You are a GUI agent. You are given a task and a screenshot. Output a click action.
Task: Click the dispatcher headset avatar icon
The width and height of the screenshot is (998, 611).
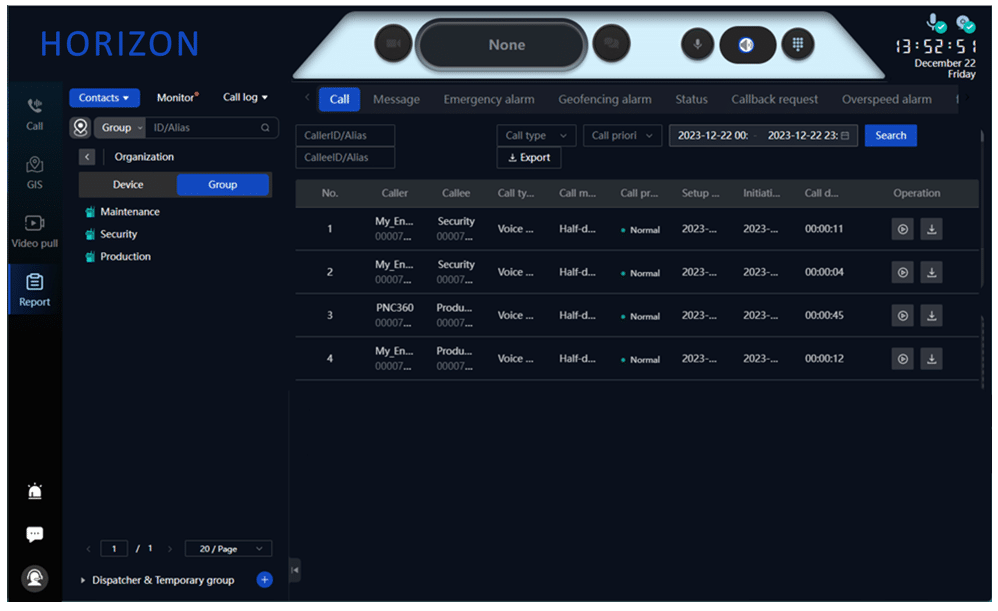point(35,579)
